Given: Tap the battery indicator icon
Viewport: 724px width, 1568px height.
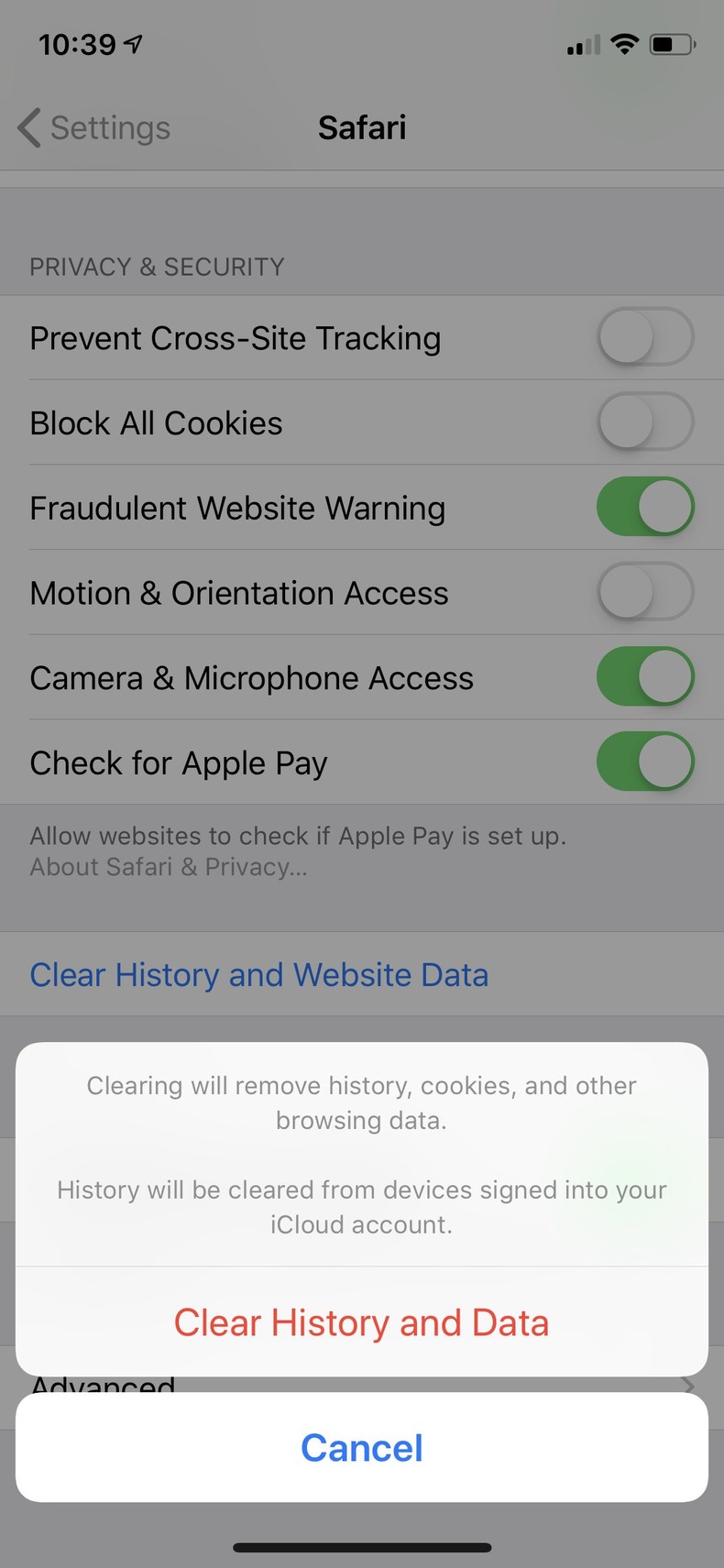Looking at the screenshot, I should click(673, 43).
